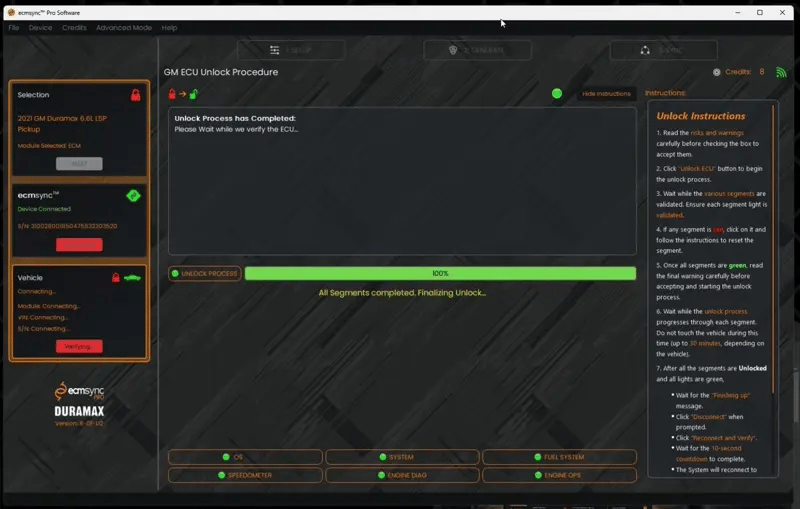Select the Speedometer segment button

click(245, 475)
